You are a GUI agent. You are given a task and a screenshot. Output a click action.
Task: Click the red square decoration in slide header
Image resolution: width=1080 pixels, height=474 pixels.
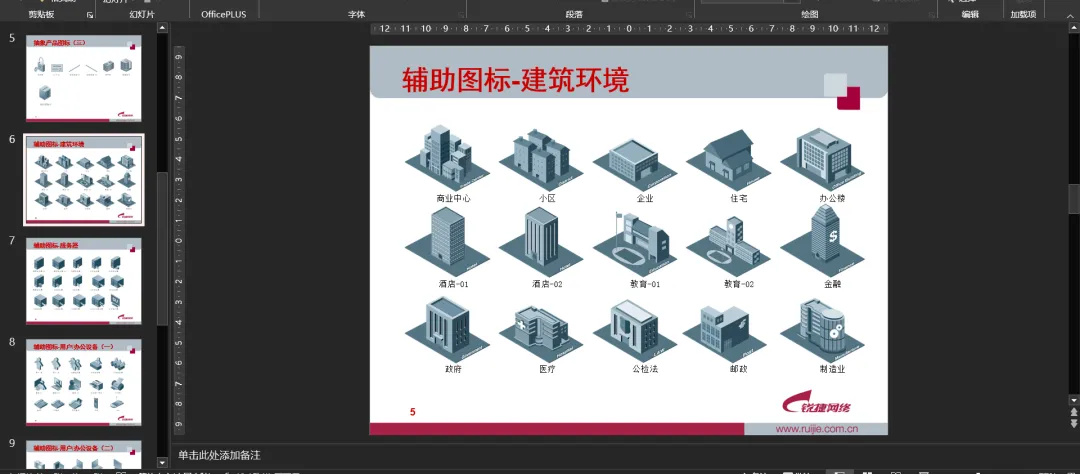(x=849, y=98)
